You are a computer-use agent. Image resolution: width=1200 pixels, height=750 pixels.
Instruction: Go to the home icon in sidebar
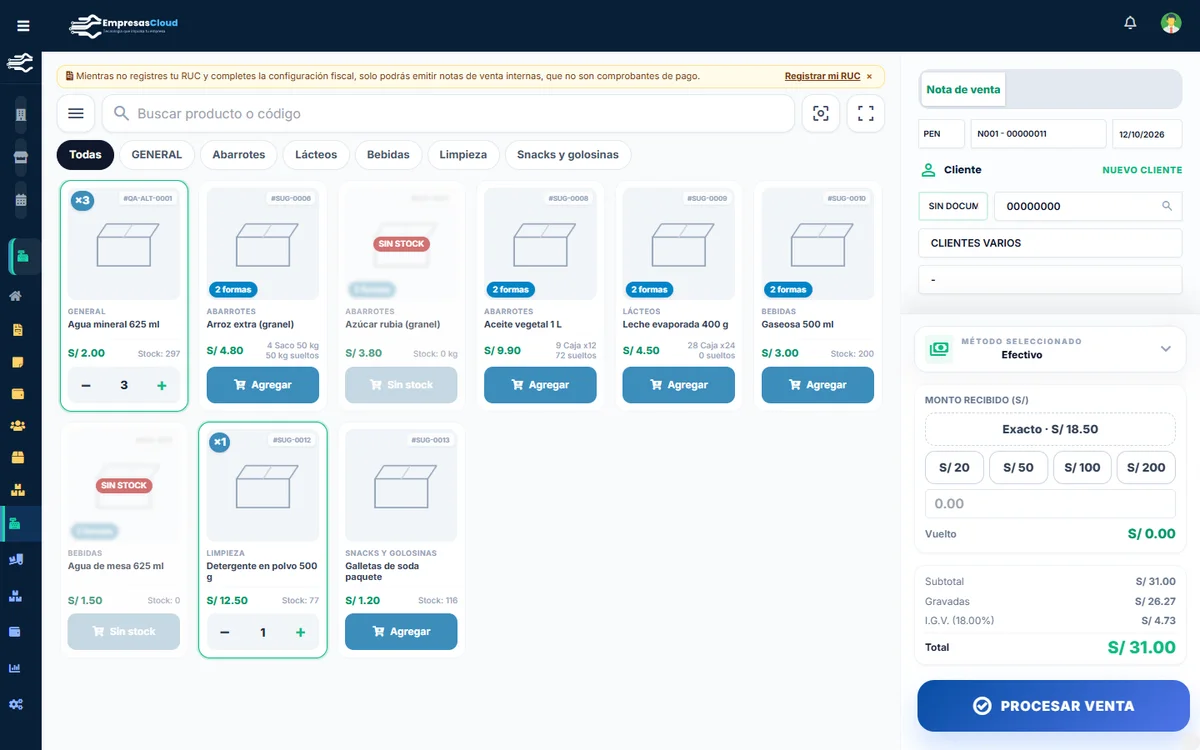point(17,296)
